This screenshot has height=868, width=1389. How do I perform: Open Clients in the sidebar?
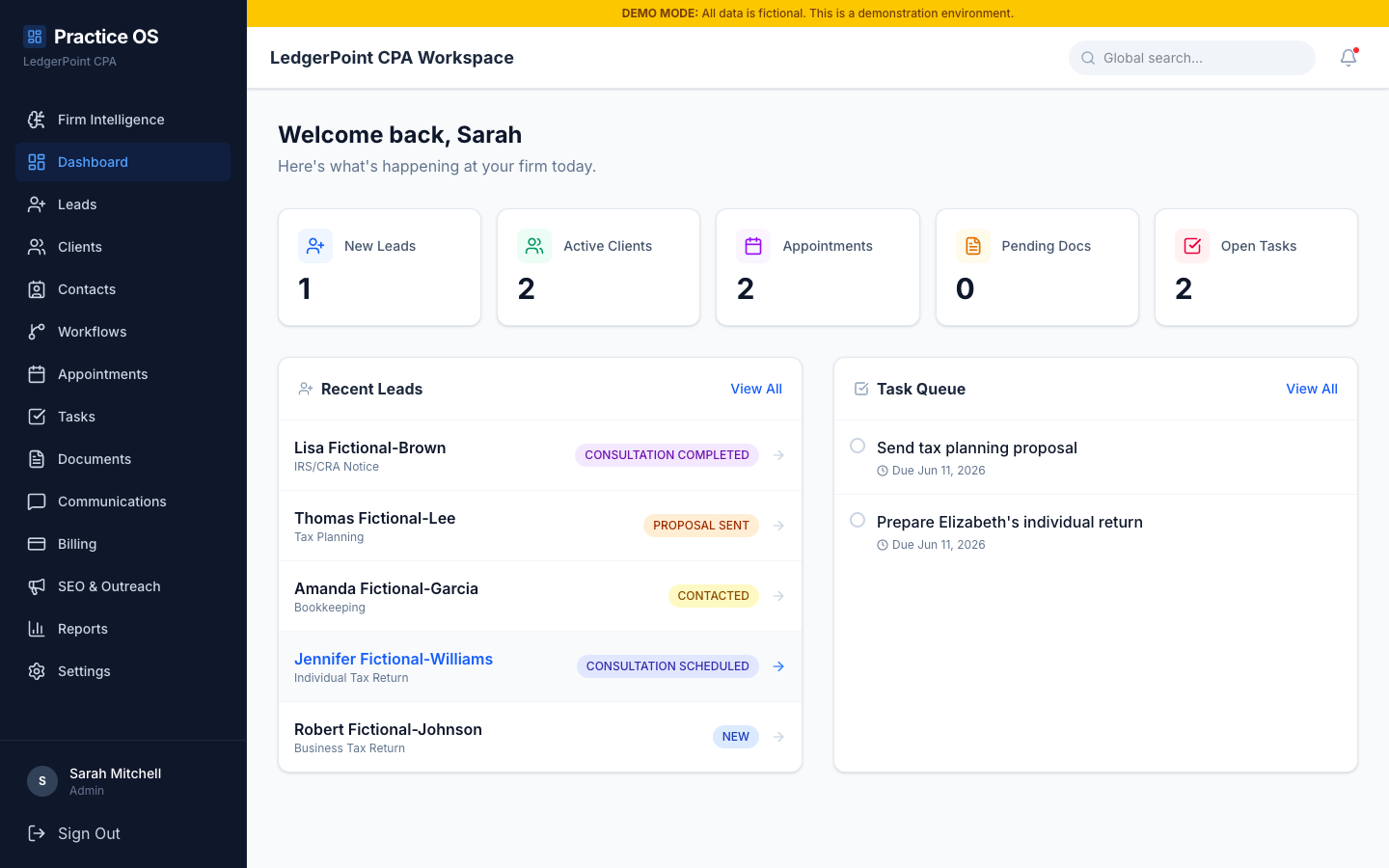click(x=123, y=247)
